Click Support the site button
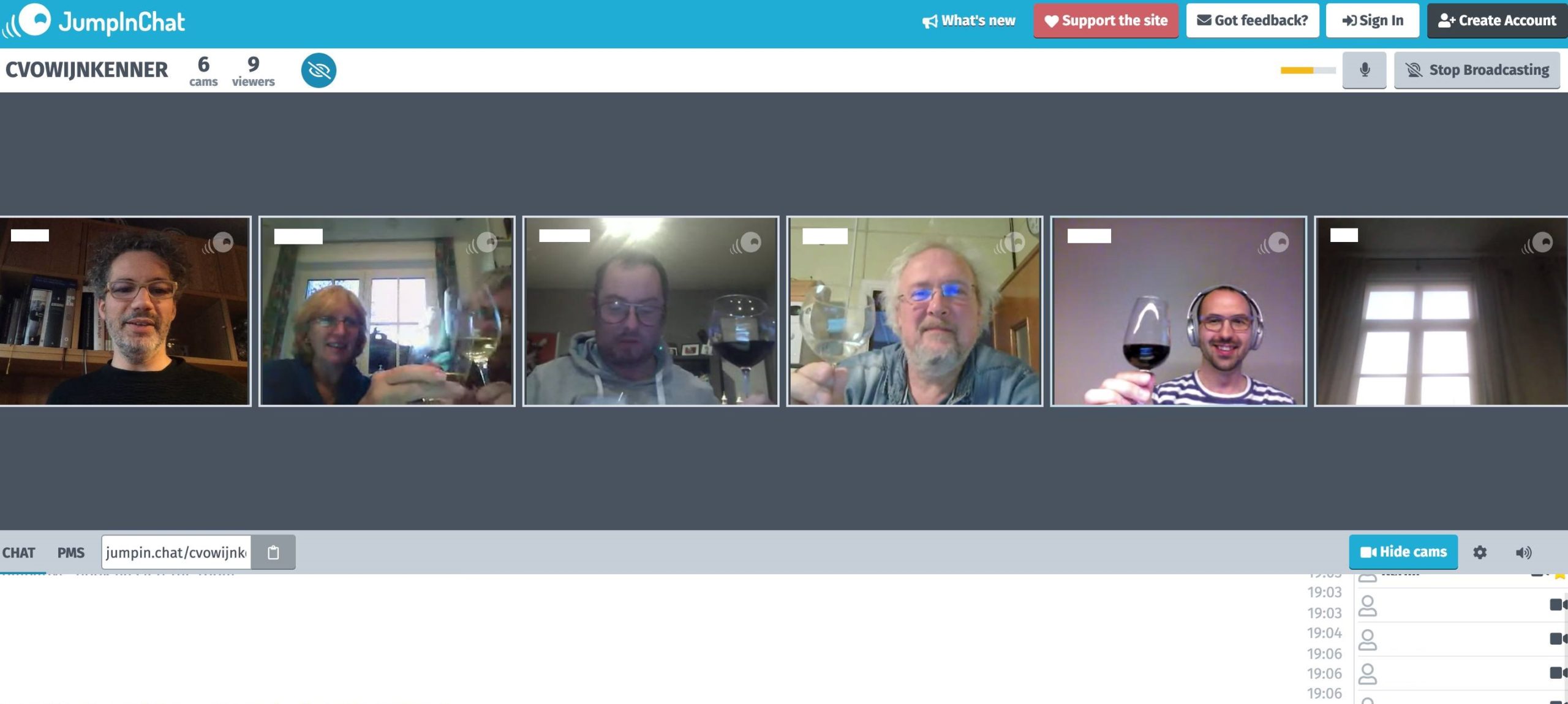 (x=1106, y=21)
